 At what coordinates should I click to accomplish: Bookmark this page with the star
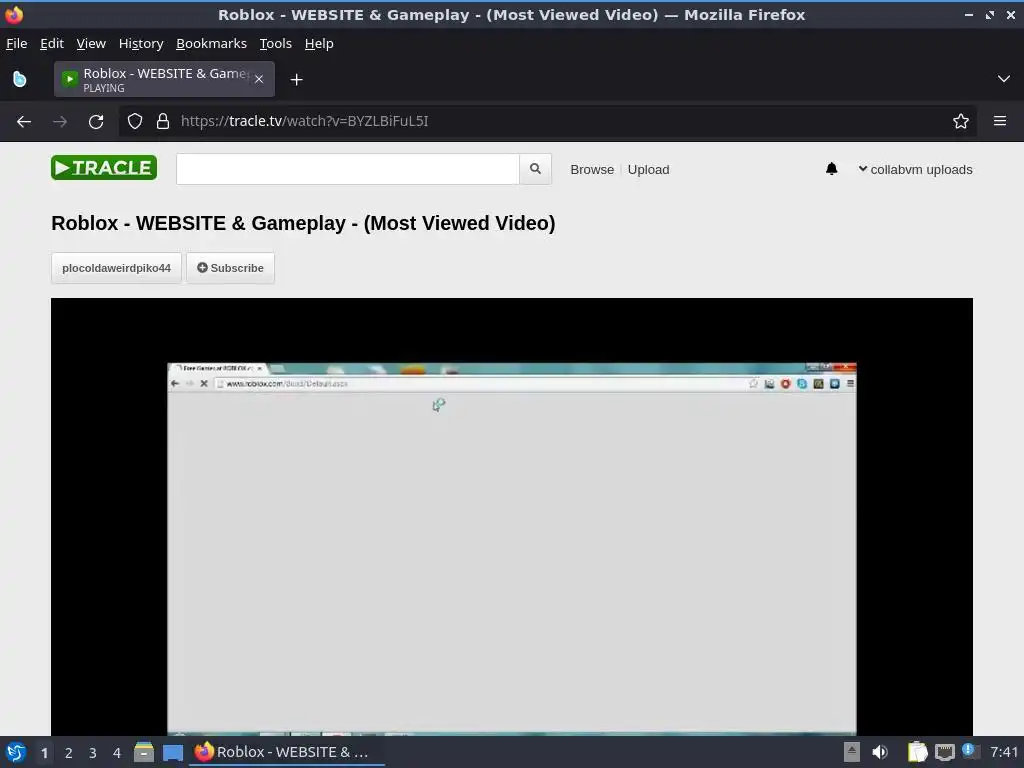point(960,121)
